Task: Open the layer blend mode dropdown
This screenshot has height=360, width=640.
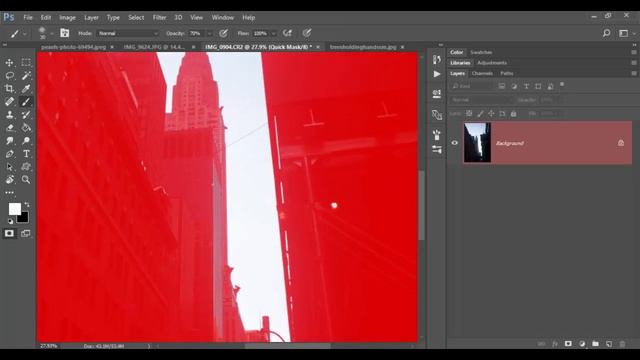Action: click(x=481, y=100)
